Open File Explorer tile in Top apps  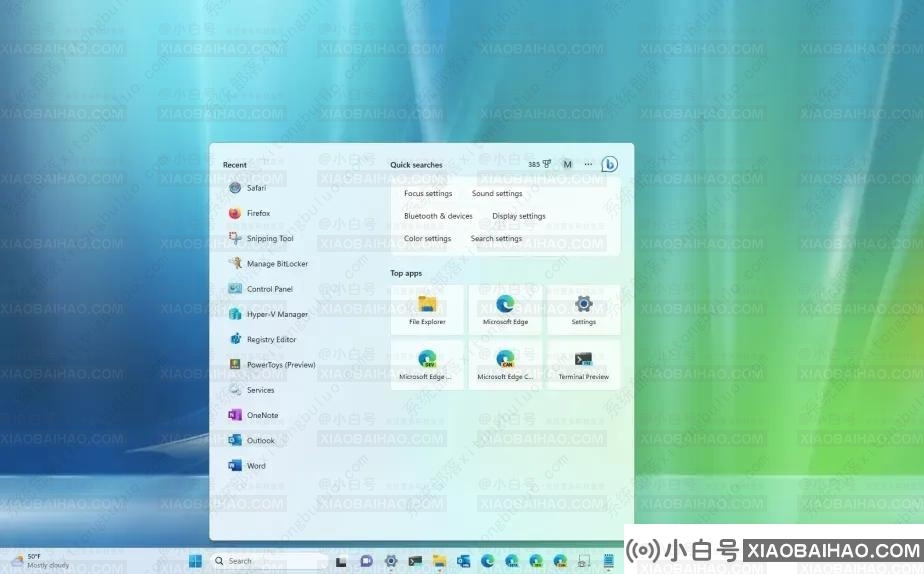pos(427,310)
